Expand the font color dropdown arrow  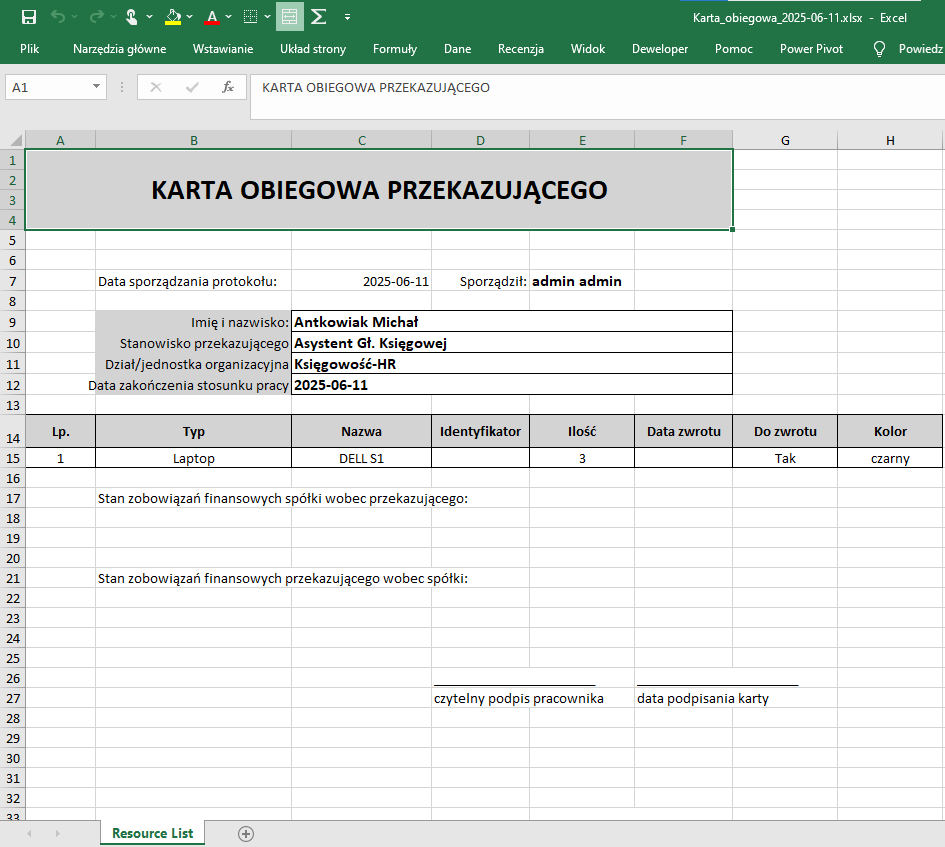click(228, 17)
